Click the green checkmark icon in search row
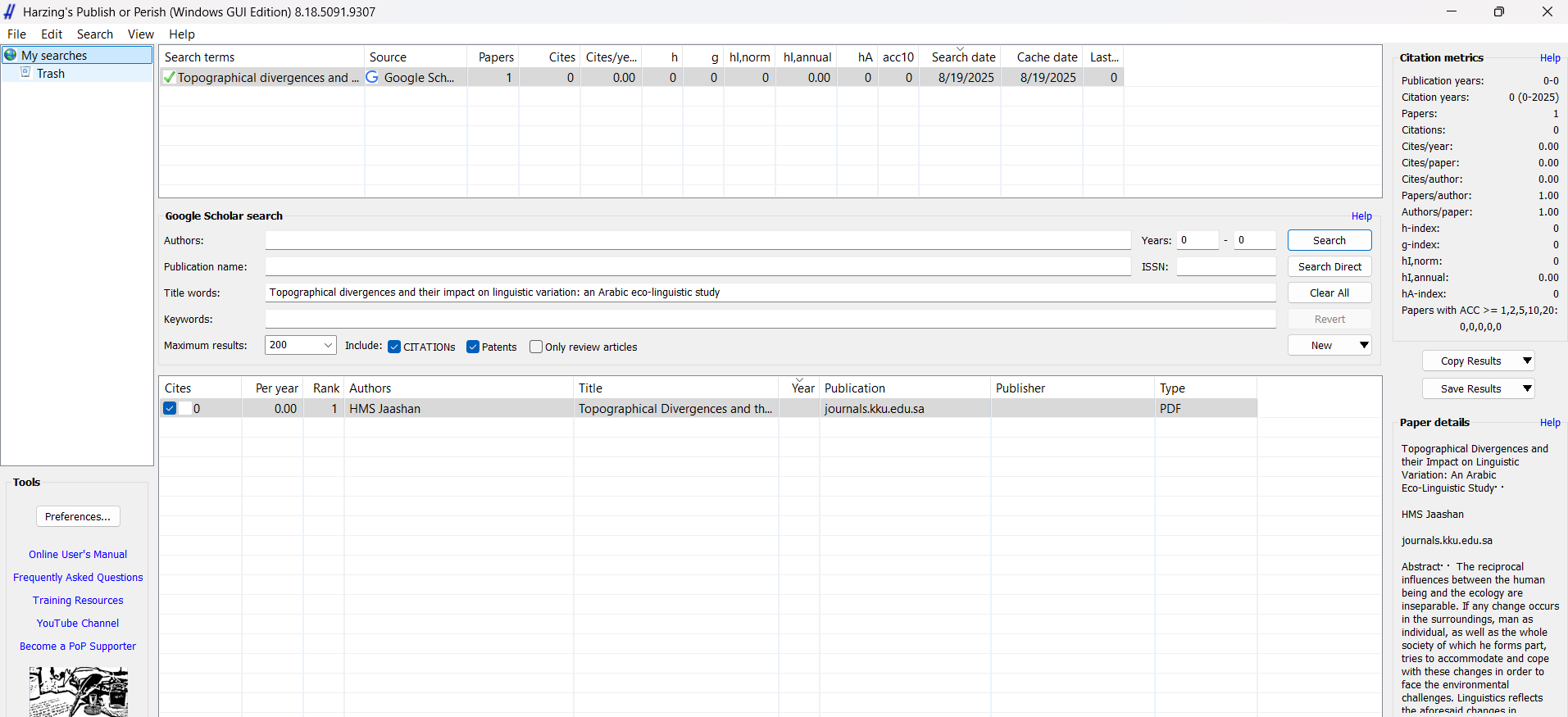This screenshot has height=717, width=1568. point(169,77)
